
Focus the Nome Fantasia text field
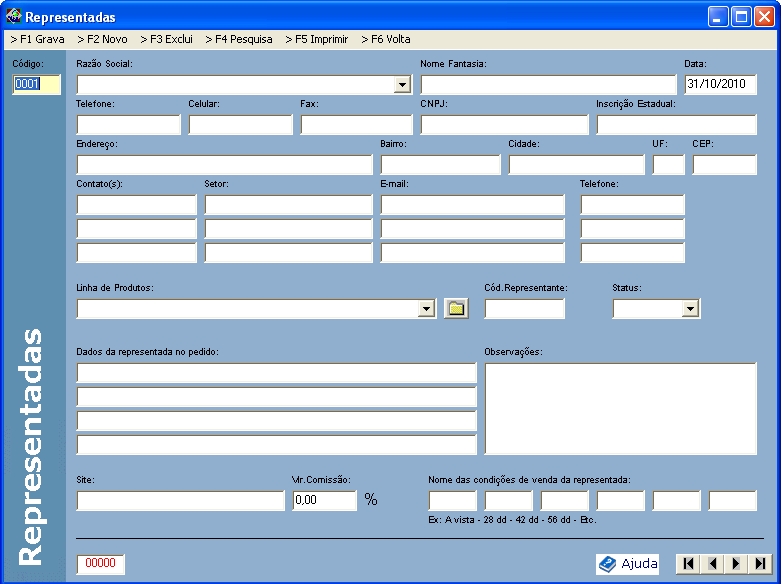click(x=548, y=85)
